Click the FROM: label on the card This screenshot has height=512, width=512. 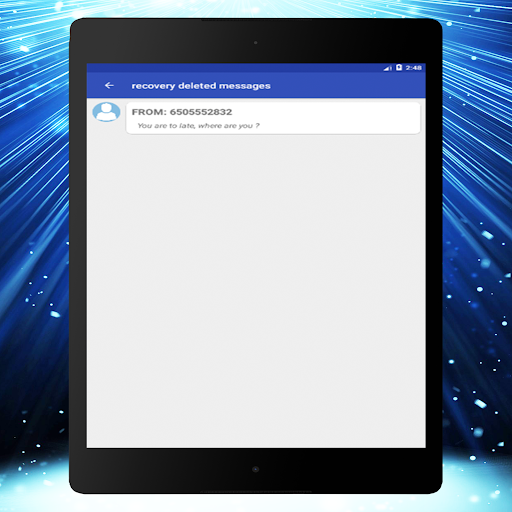tap(149, 112)
